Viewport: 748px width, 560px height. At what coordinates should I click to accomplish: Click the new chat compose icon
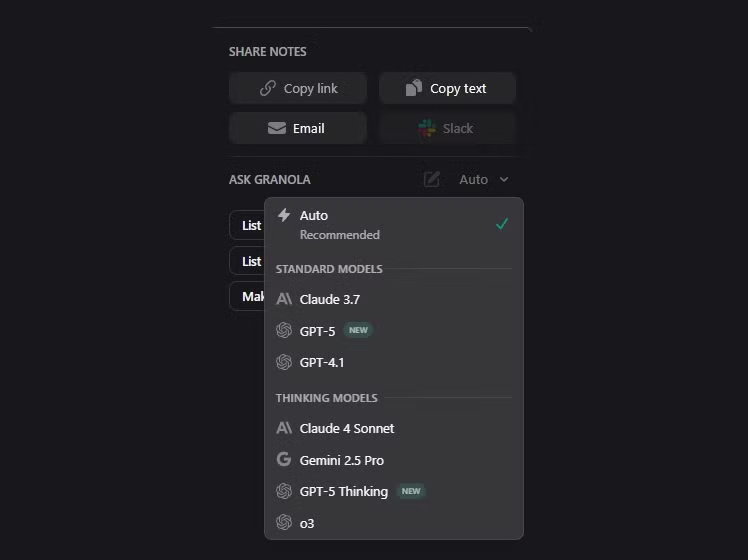point(432,179)
